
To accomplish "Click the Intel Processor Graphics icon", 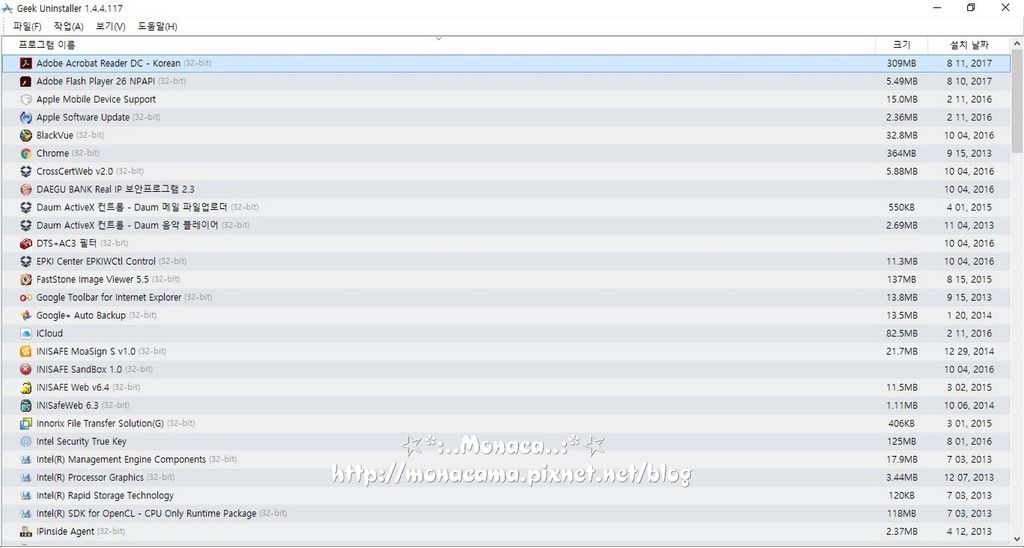I will pyautogui.click(x=25, y=477).
